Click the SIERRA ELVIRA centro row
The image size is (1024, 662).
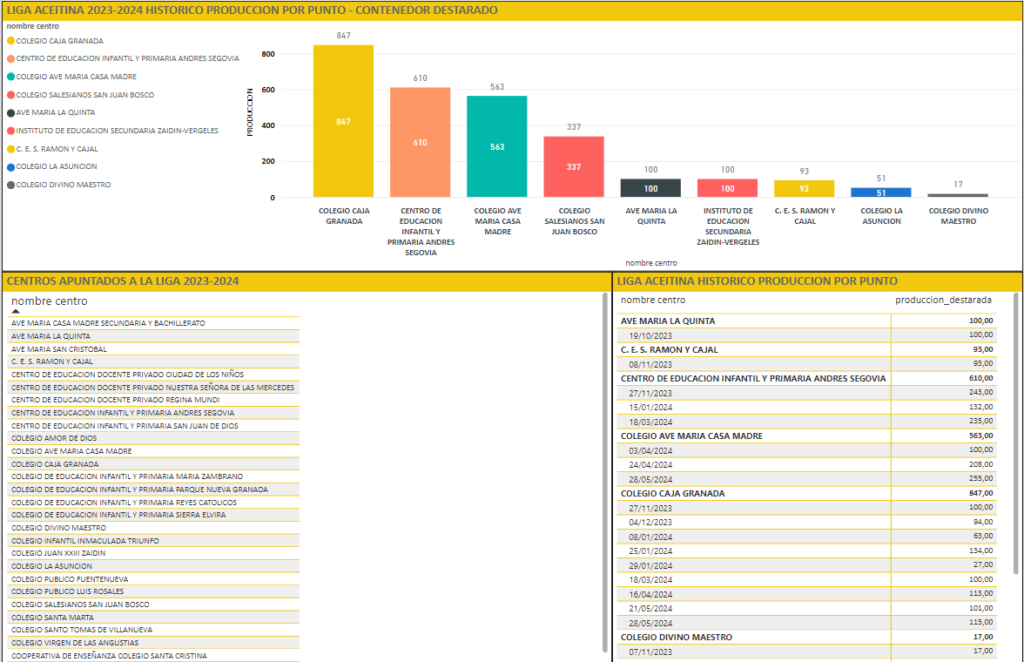click(x=154, y=515)
